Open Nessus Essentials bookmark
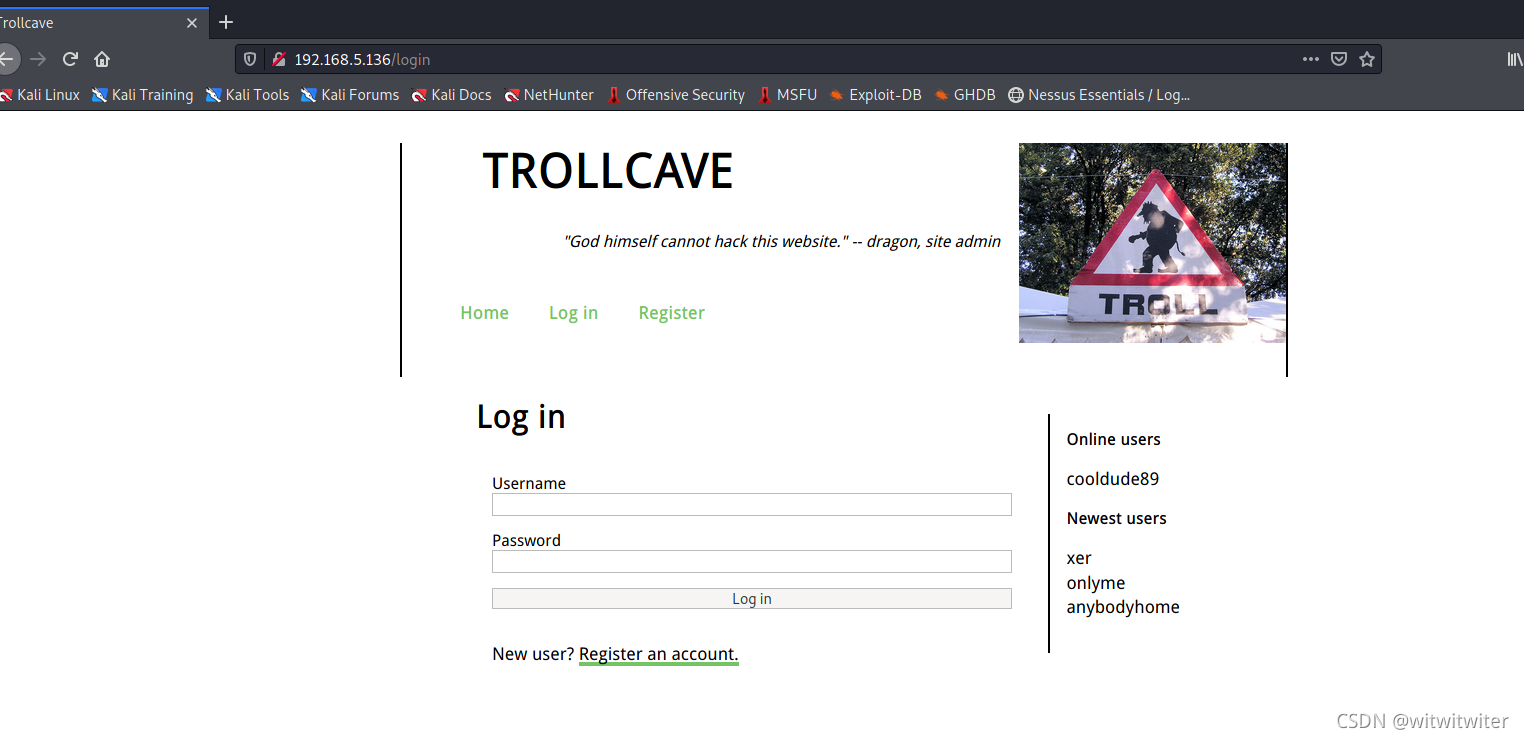Screen dimensions: 1524x739 point(1099,95)
